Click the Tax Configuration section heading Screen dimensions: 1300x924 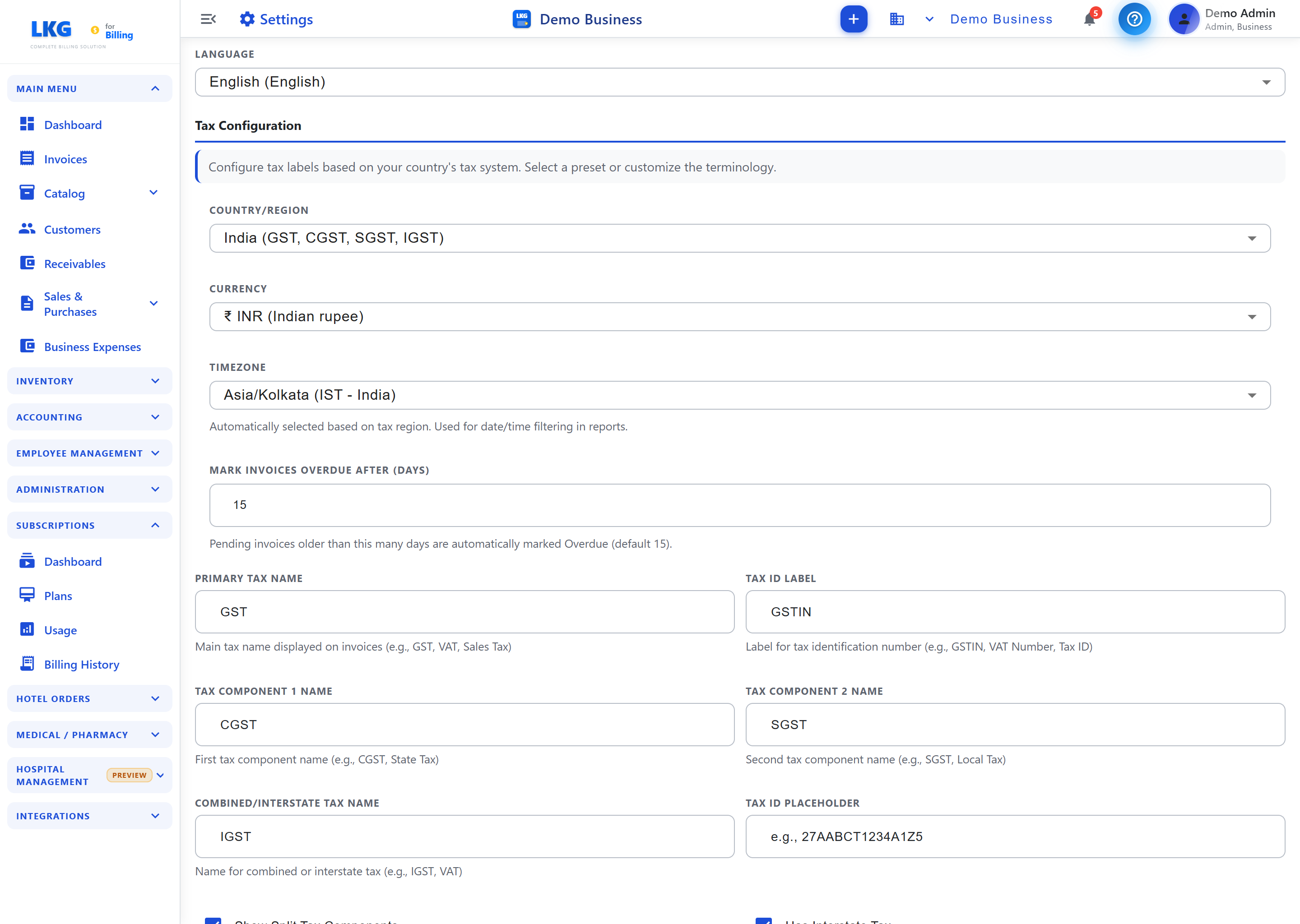tap(248, 126)
